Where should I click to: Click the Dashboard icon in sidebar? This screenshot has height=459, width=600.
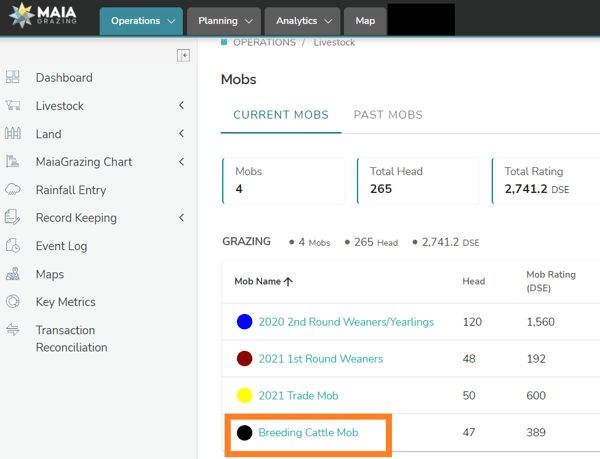(13, 78)
